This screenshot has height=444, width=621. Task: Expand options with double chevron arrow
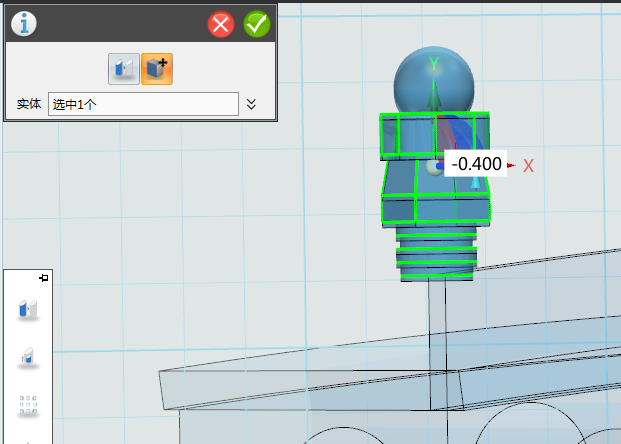point(252,104)
